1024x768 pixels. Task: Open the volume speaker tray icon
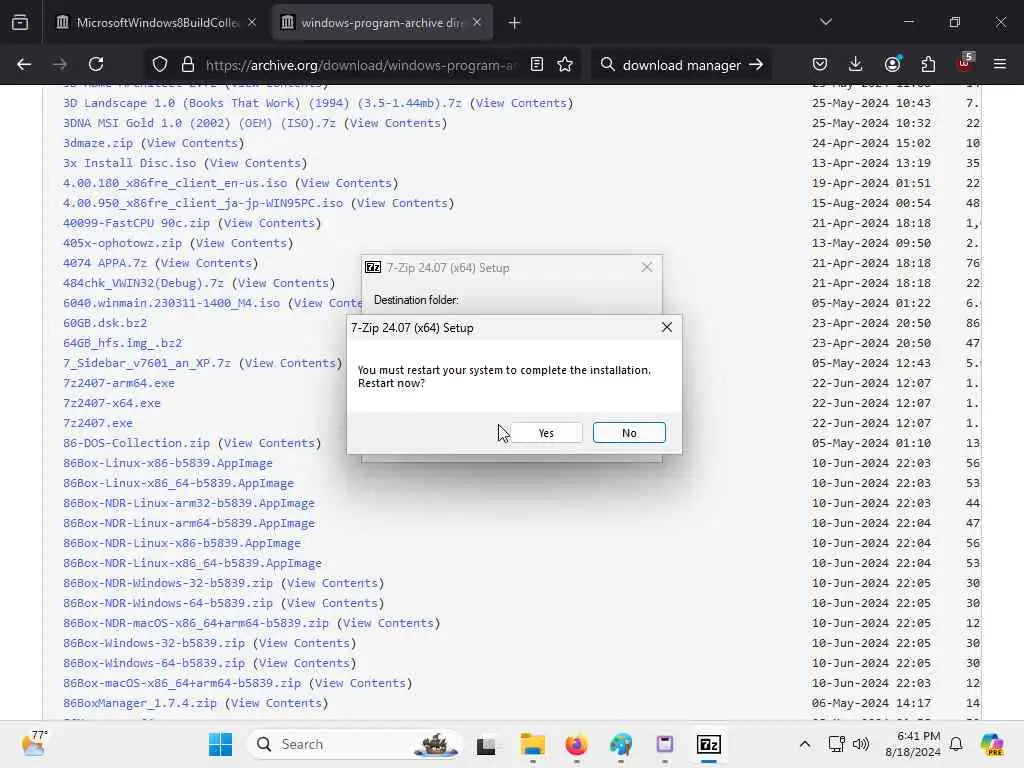point(861,744)
